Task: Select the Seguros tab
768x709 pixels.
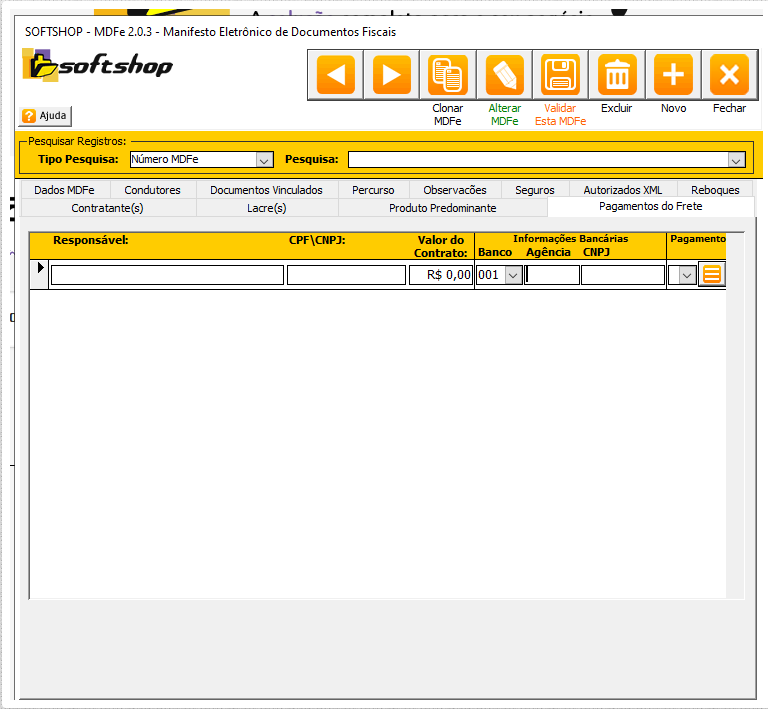Action: pos(534,190)
